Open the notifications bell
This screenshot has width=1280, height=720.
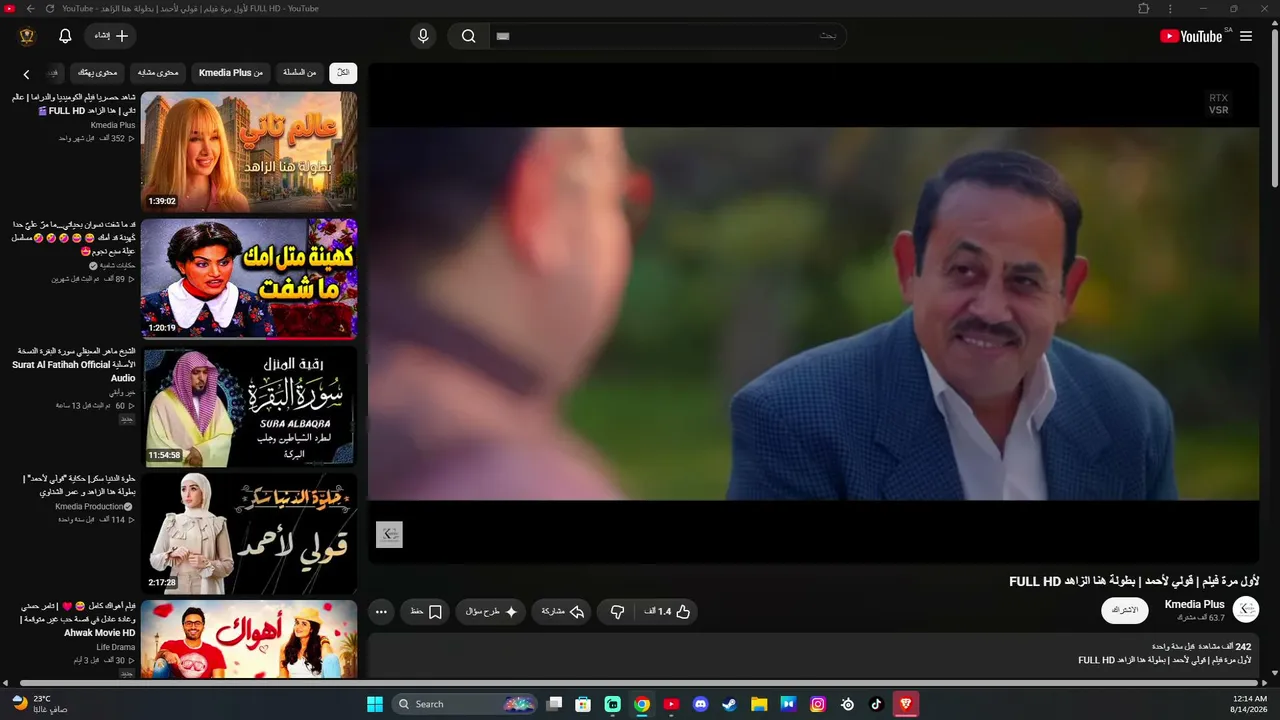[65, 36]
